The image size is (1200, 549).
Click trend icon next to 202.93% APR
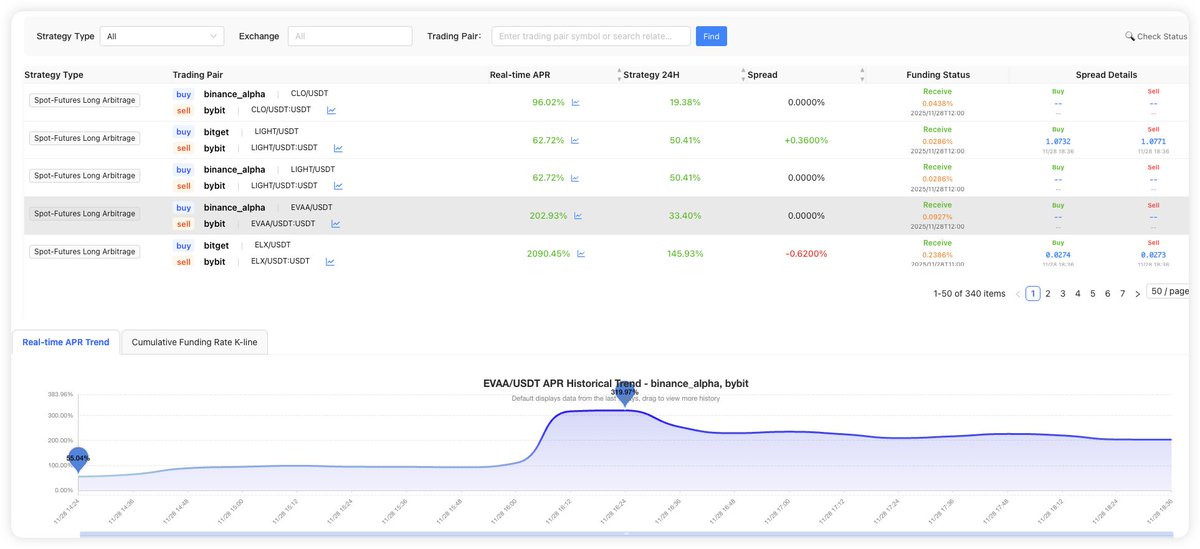click(x=578, y=216)
